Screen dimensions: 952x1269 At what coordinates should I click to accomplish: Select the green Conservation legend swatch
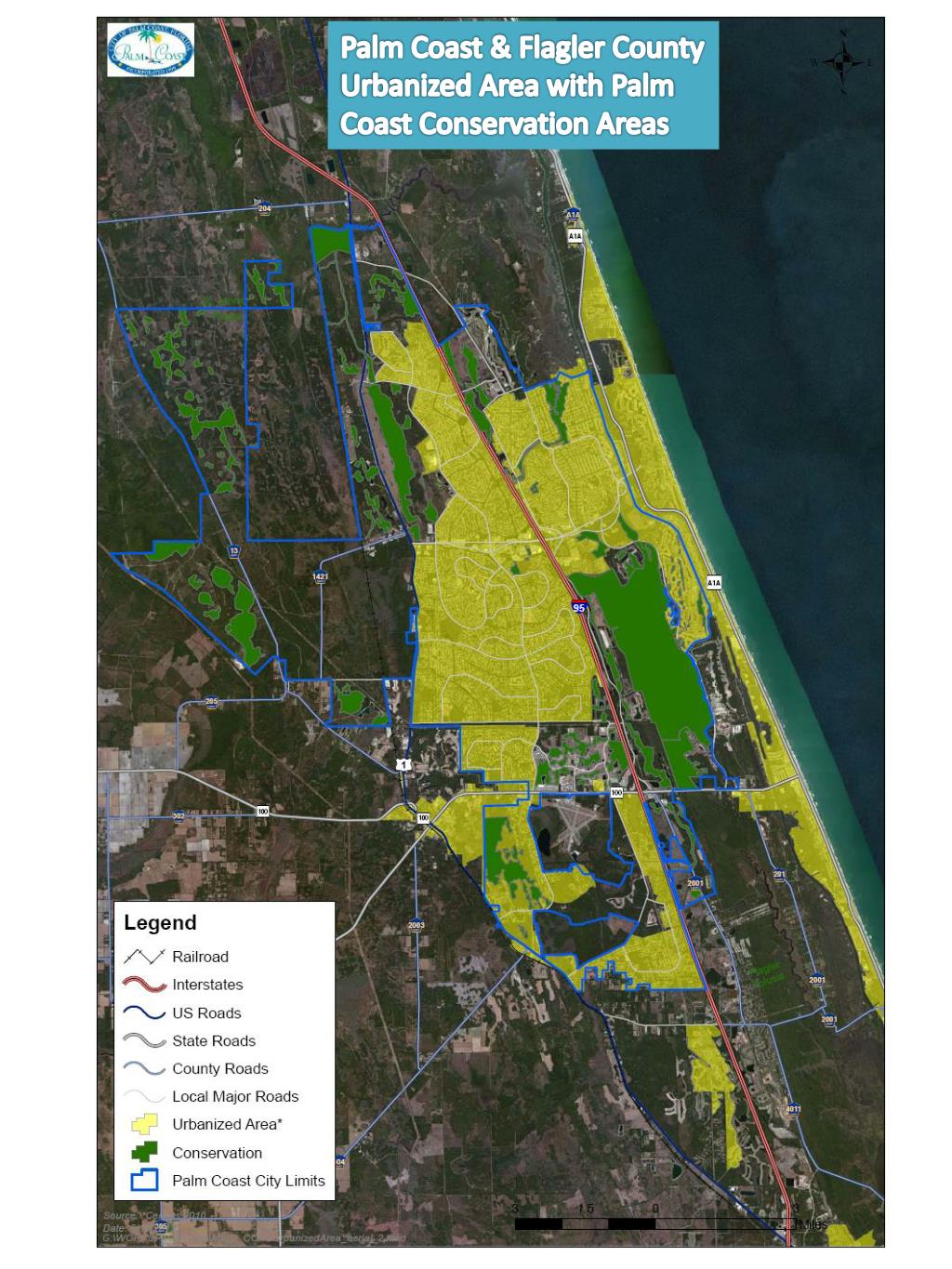(x=144, y=1153)
